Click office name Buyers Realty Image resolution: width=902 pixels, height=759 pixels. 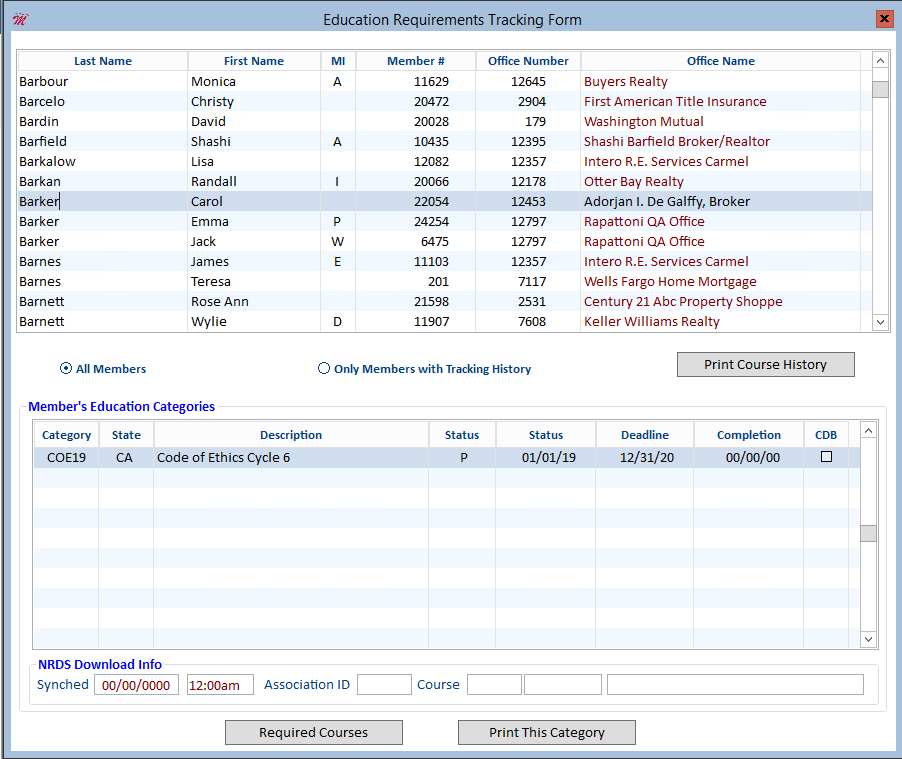coord(626,81)
